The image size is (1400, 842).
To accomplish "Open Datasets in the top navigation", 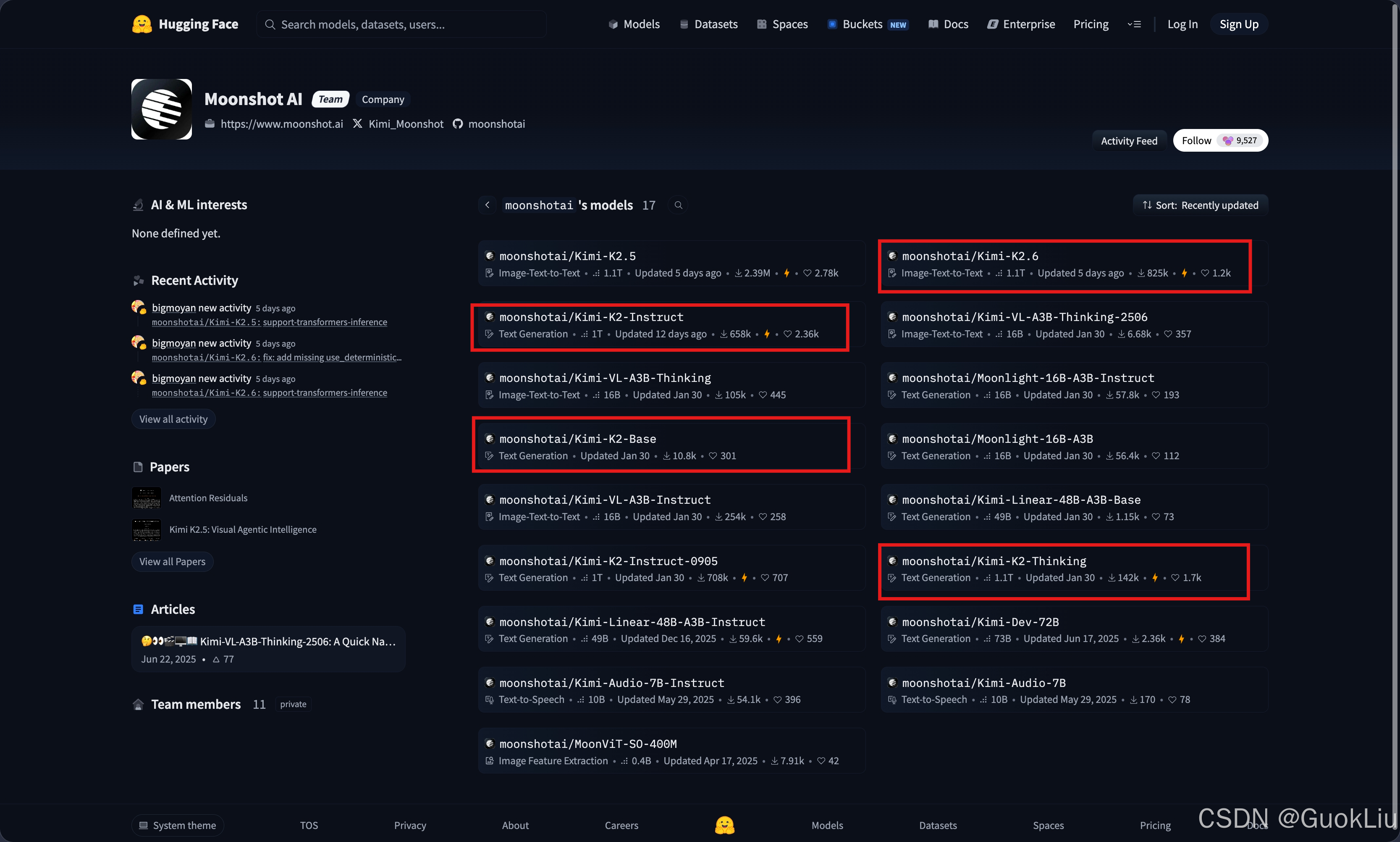I will pyautogui.click(x=709, y=24).
